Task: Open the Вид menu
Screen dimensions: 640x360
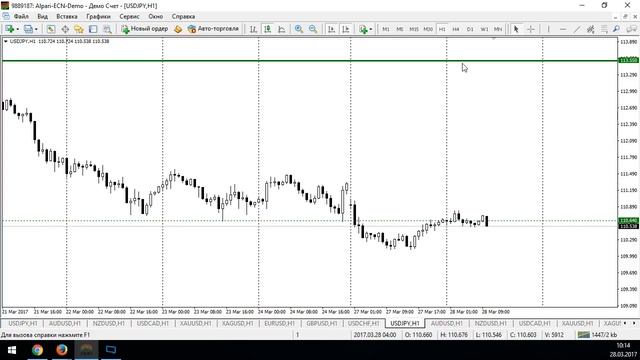Action: [x=42, y=16]
